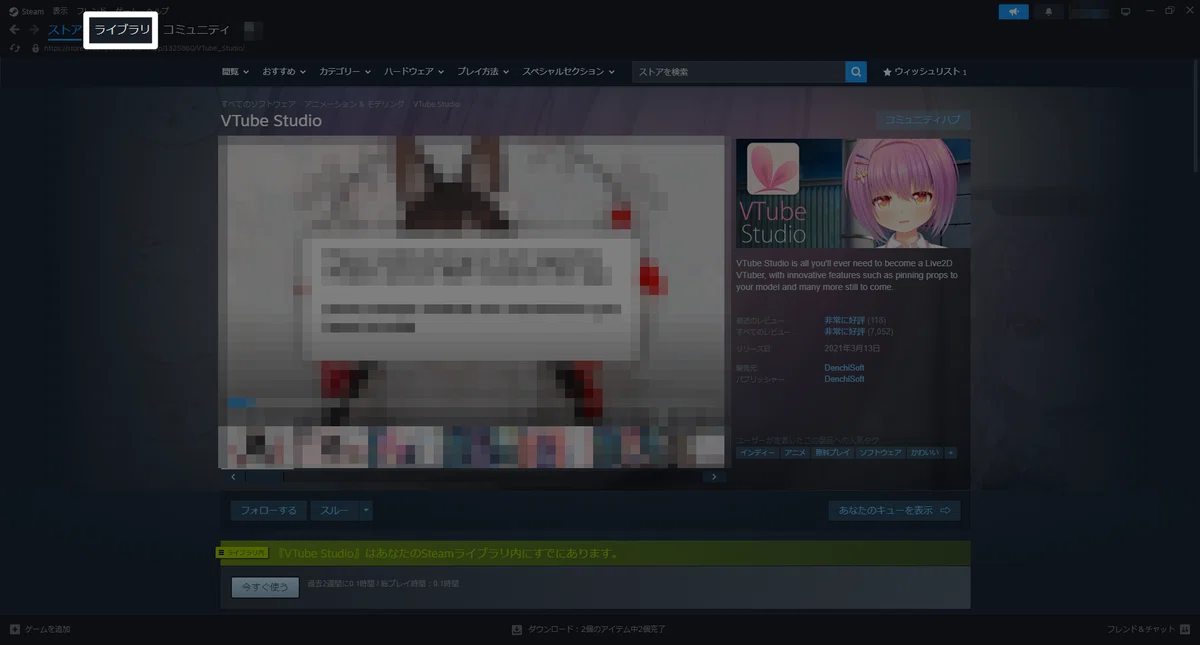Click the あなたのキューを表示 button
The image size is (1200, 645).
pyautogui.click(x=894, y=511)
